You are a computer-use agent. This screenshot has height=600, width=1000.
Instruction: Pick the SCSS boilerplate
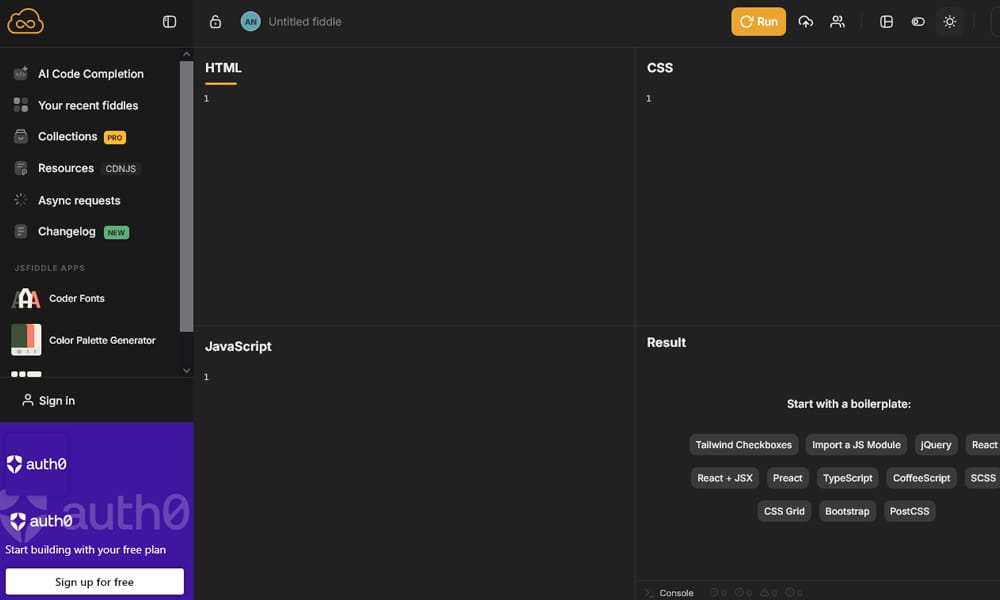982,478
